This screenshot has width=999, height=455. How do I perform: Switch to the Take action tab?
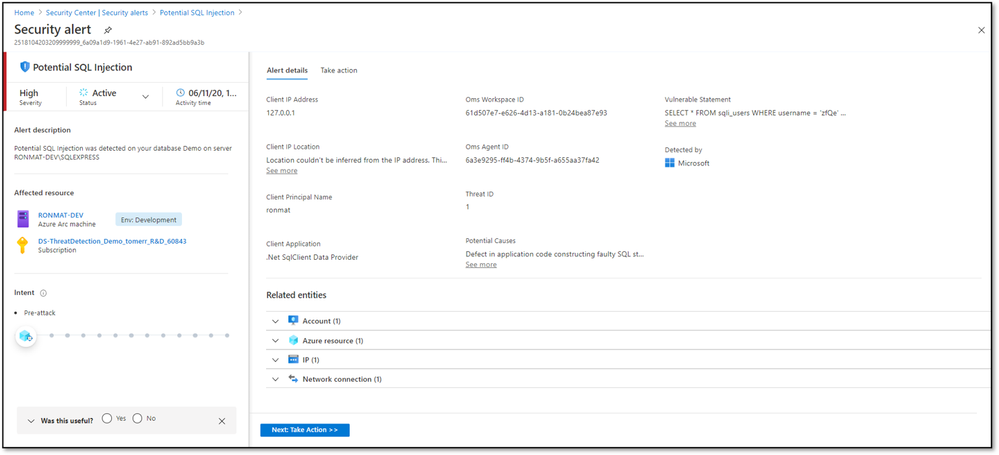point(339,70)
